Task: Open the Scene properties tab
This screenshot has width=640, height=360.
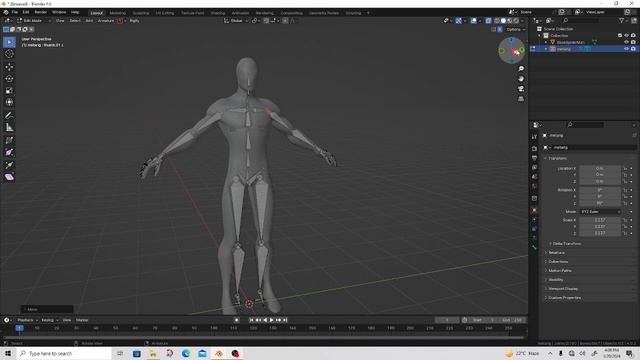Action: point(534,177)
